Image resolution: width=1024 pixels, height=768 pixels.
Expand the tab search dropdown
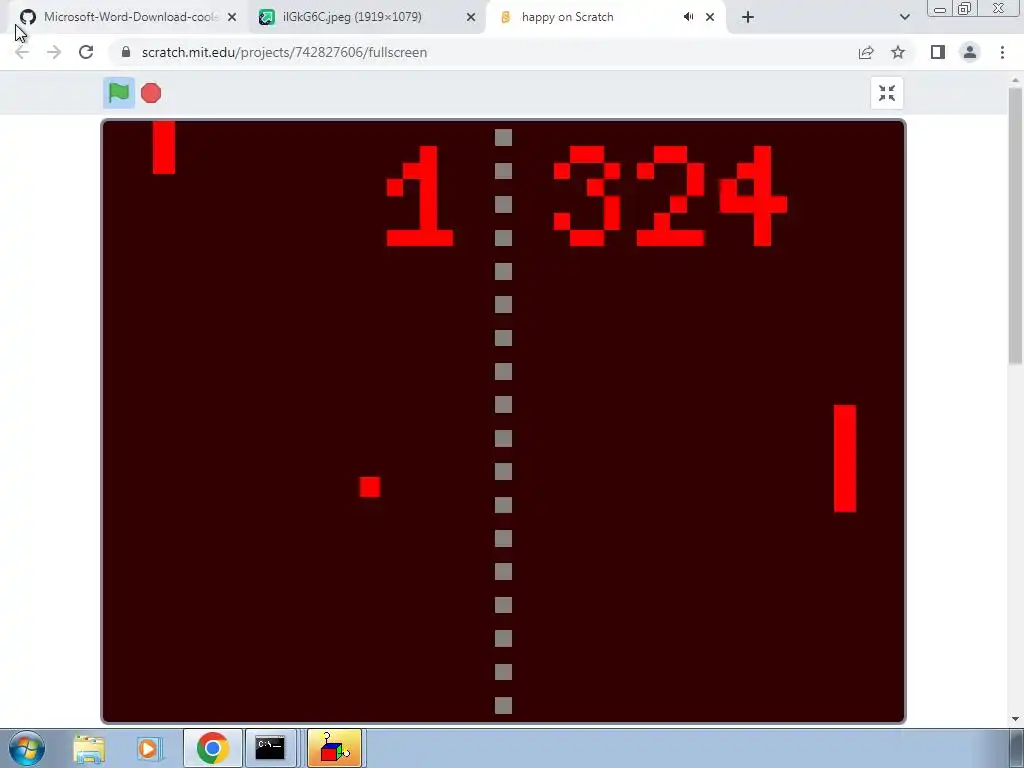[904, 17]
